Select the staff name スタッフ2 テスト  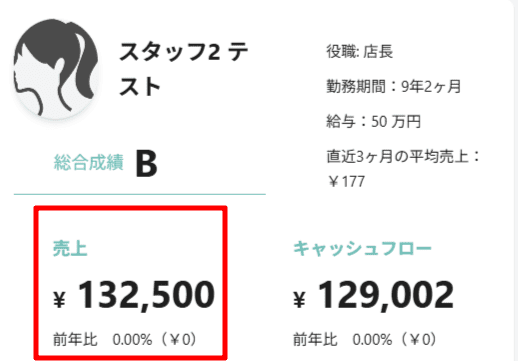coord(183,69)
